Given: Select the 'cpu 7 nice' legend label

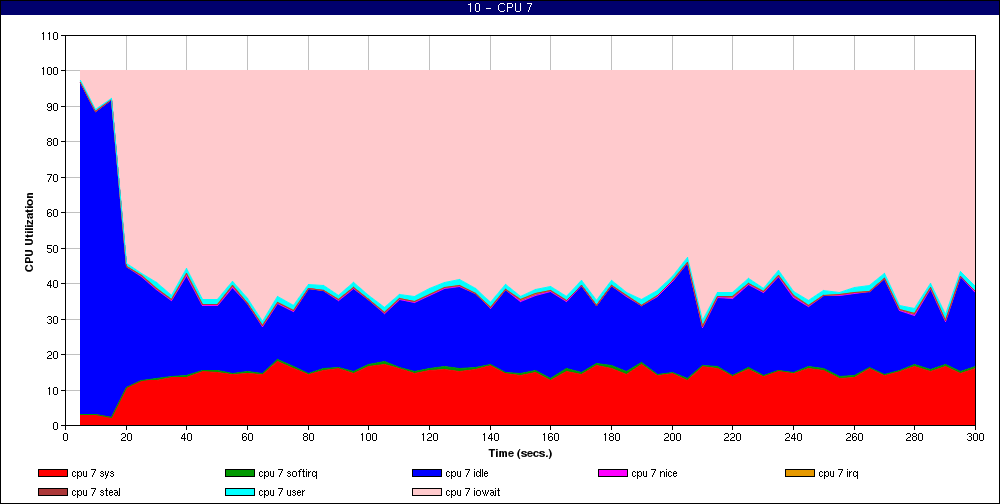Looking at the screenshot, I should point(654,473).
